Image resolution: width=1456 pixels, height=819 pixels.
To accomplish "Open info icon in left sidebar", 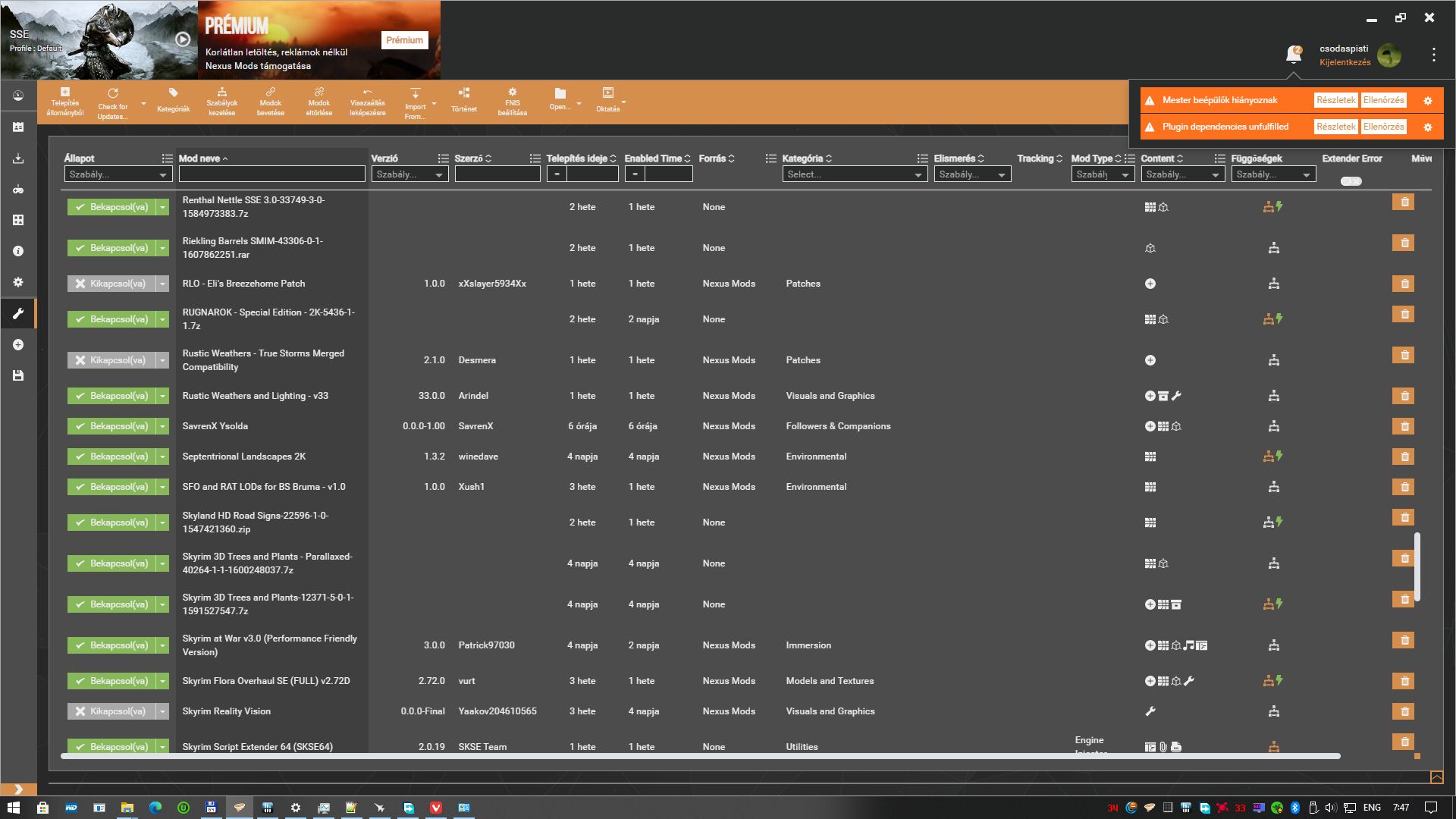I will (18, 251).
